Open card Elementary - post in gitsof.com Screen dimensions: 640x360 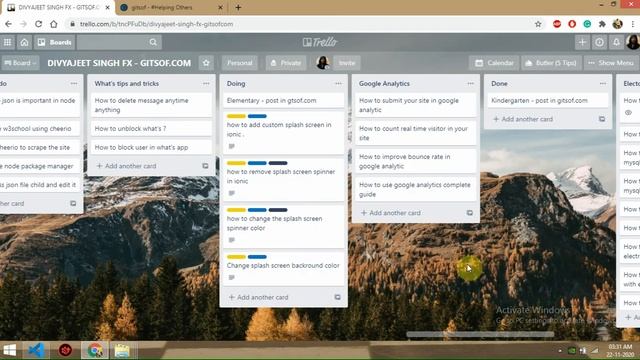[283, 100]
